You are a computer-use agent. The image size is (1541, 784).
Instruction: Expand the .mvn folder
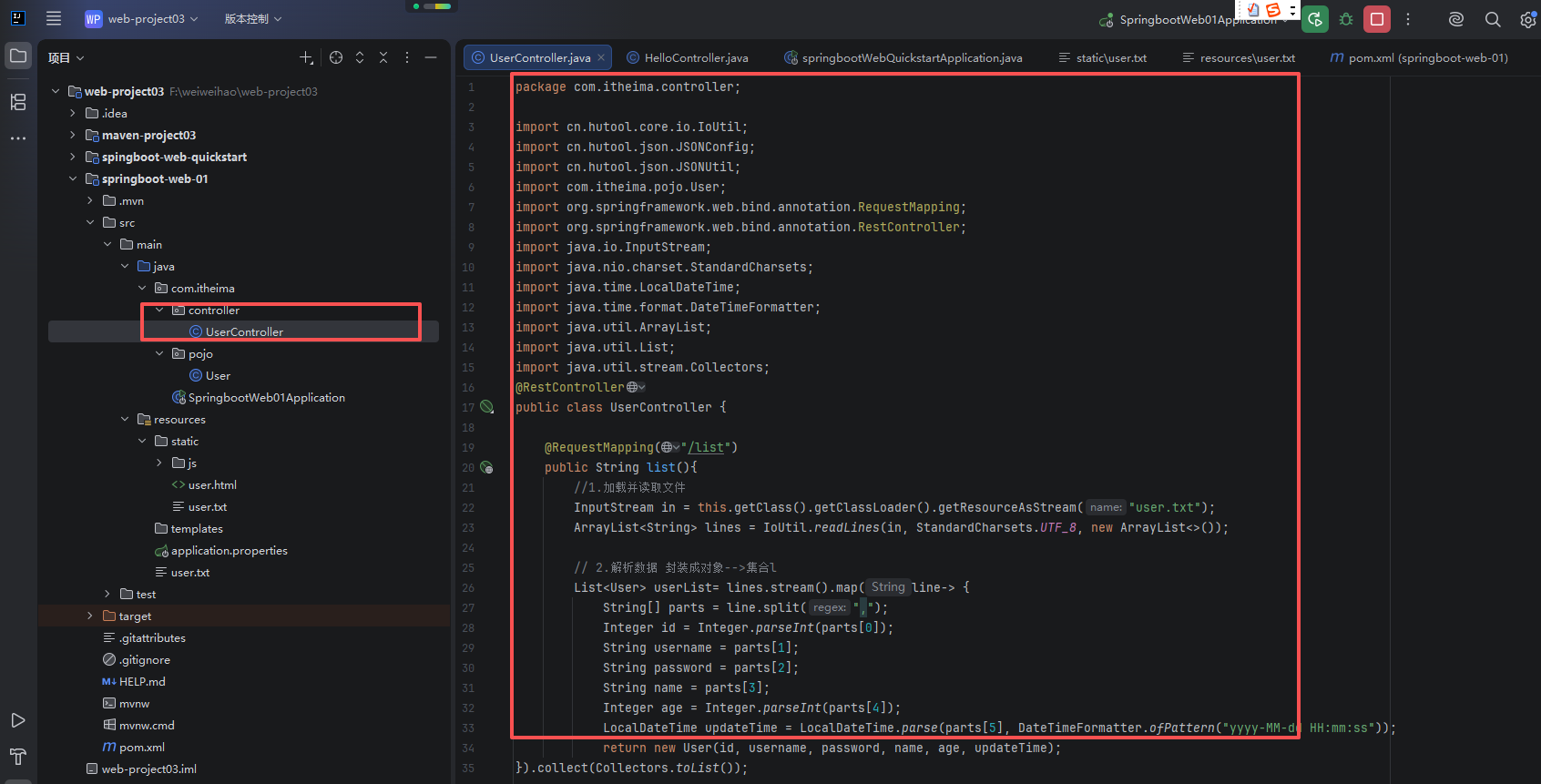click(x=90, y=201)
